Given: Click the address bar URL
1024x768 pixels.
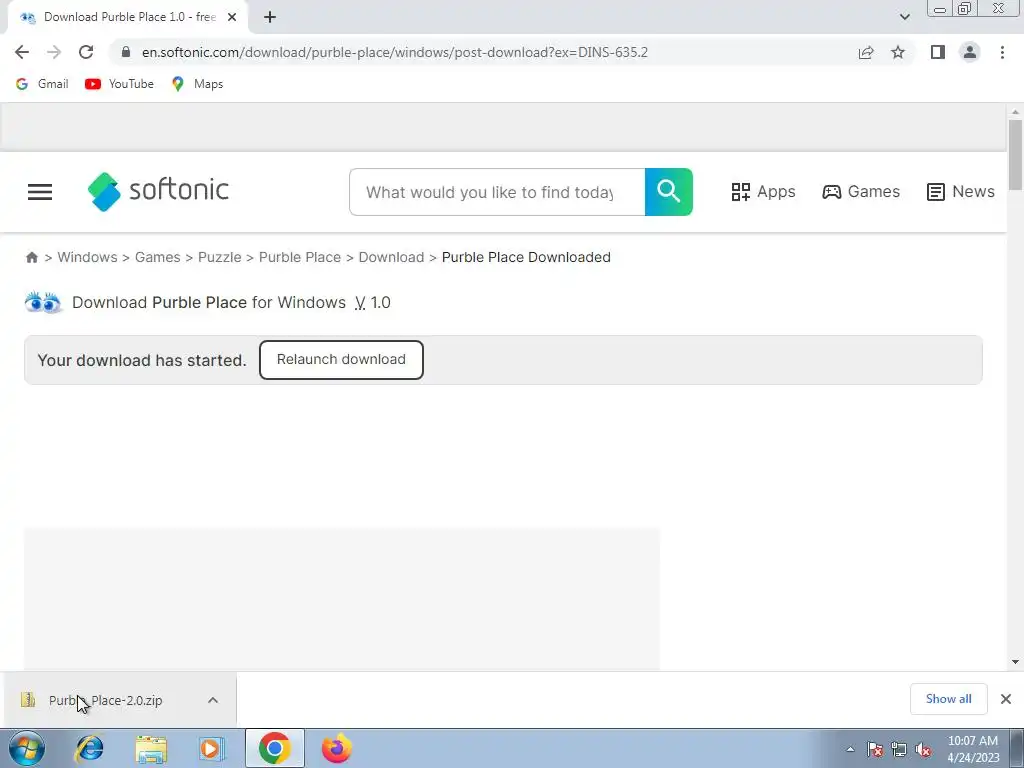Looking at the screenshot, I should click(x=394, y=52).
